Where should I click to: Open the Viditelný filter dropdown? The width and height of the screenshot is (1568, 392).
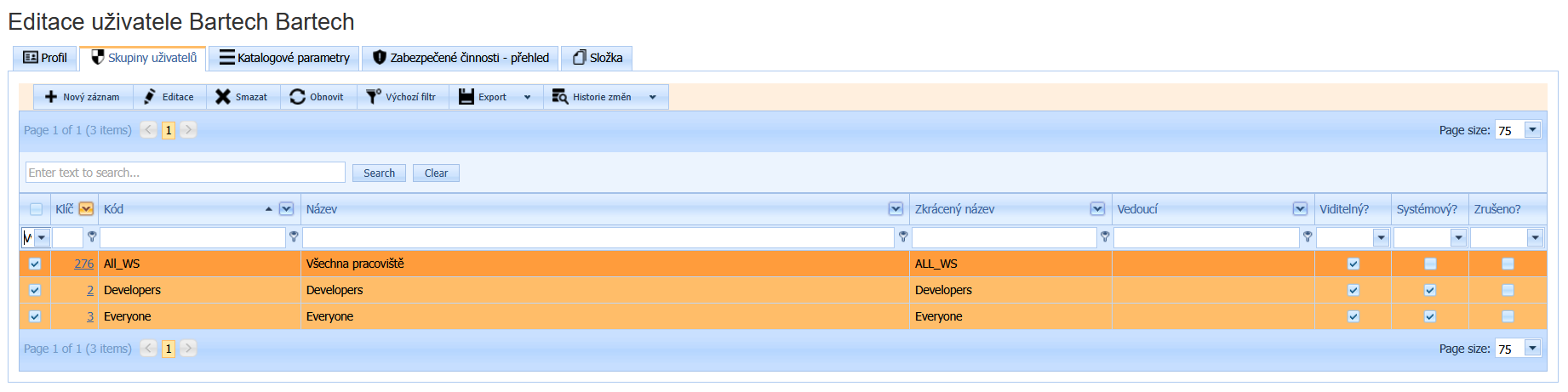(1381, 237)
